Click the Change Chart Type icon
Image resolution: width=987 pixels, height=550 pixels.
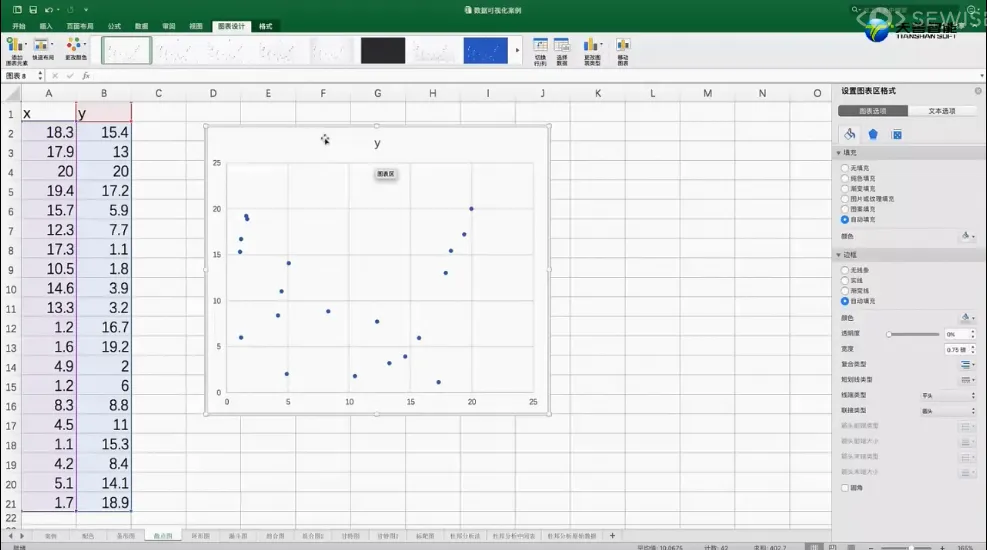point(592,51)
